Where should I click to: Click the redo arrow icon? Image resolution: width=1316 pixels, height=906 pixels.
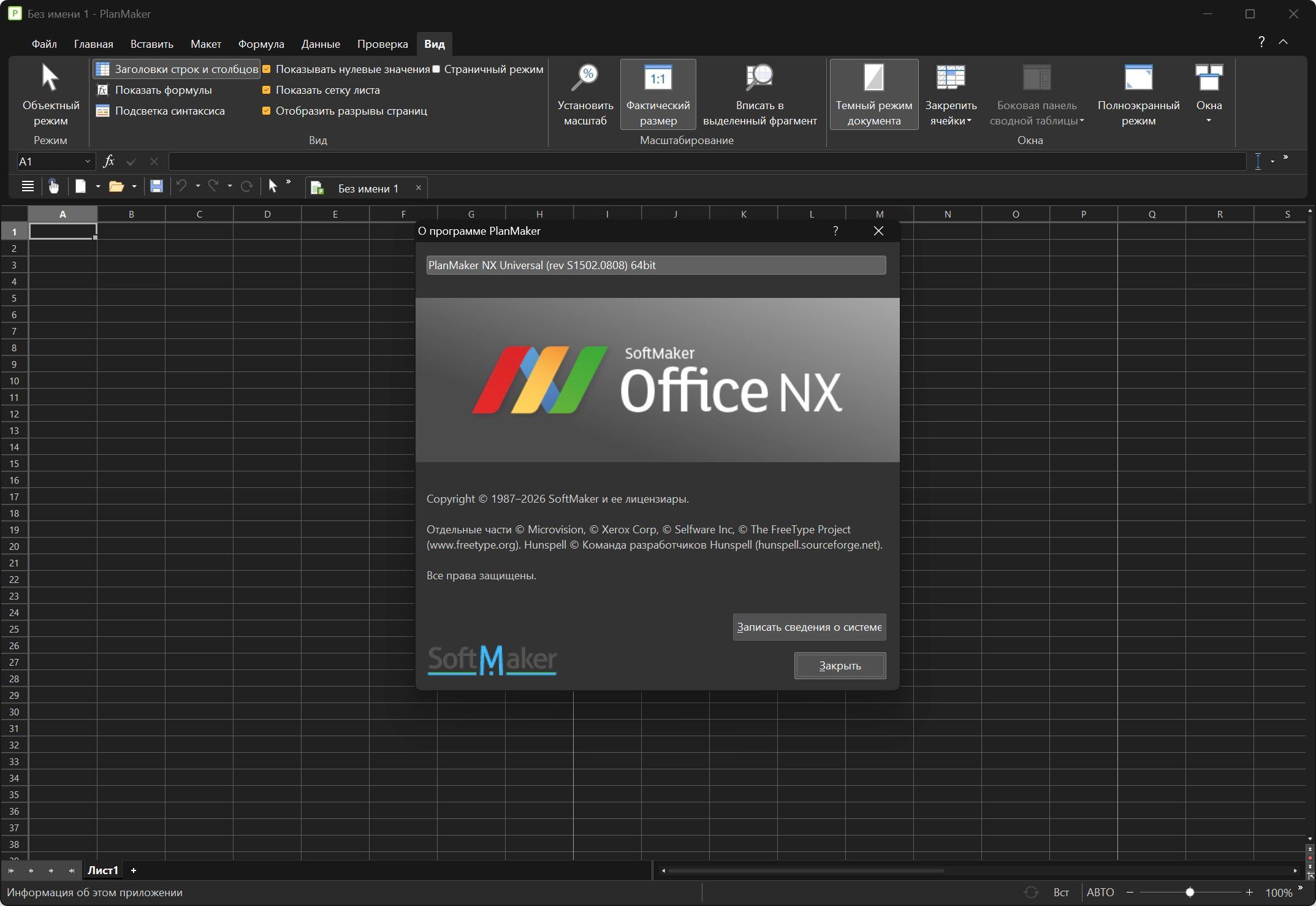(x=213, y=186)
